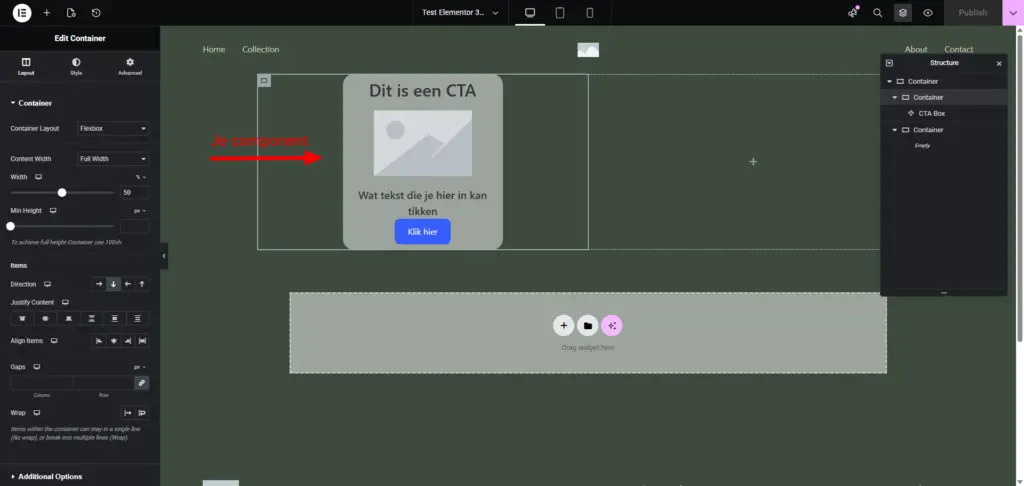Click the Contact navigation link

pos(958,50)
